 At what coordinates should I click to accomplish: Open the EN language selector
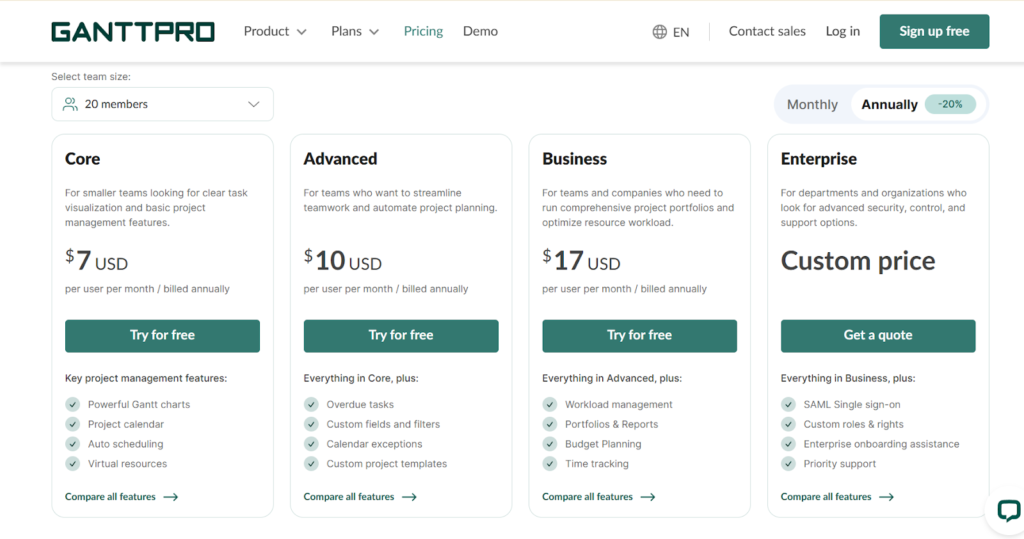coord(671,31)
